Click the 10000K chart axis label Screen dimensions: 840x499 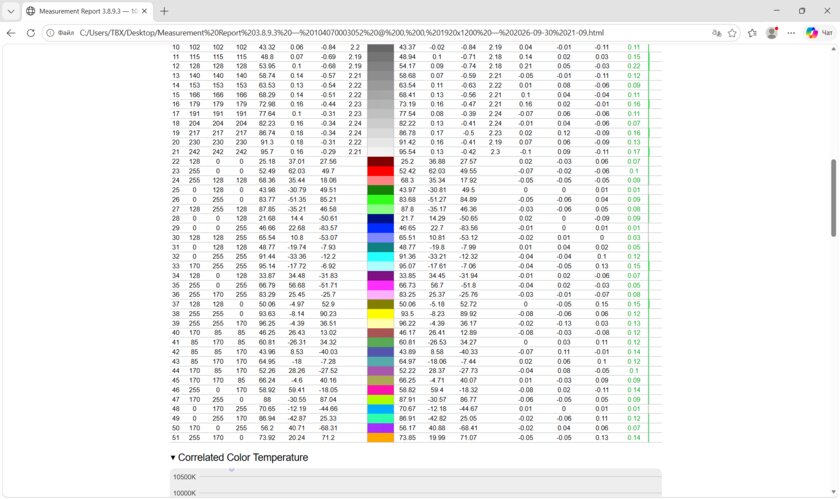click(184, 493)
